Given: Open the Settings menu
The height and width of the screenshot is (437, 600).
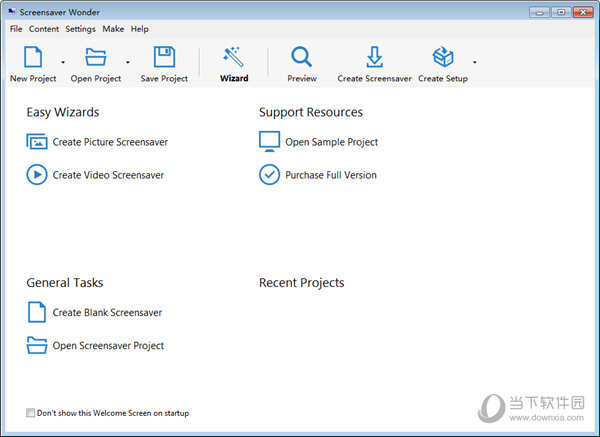Looking at the screenshot, I should point(80,29).
